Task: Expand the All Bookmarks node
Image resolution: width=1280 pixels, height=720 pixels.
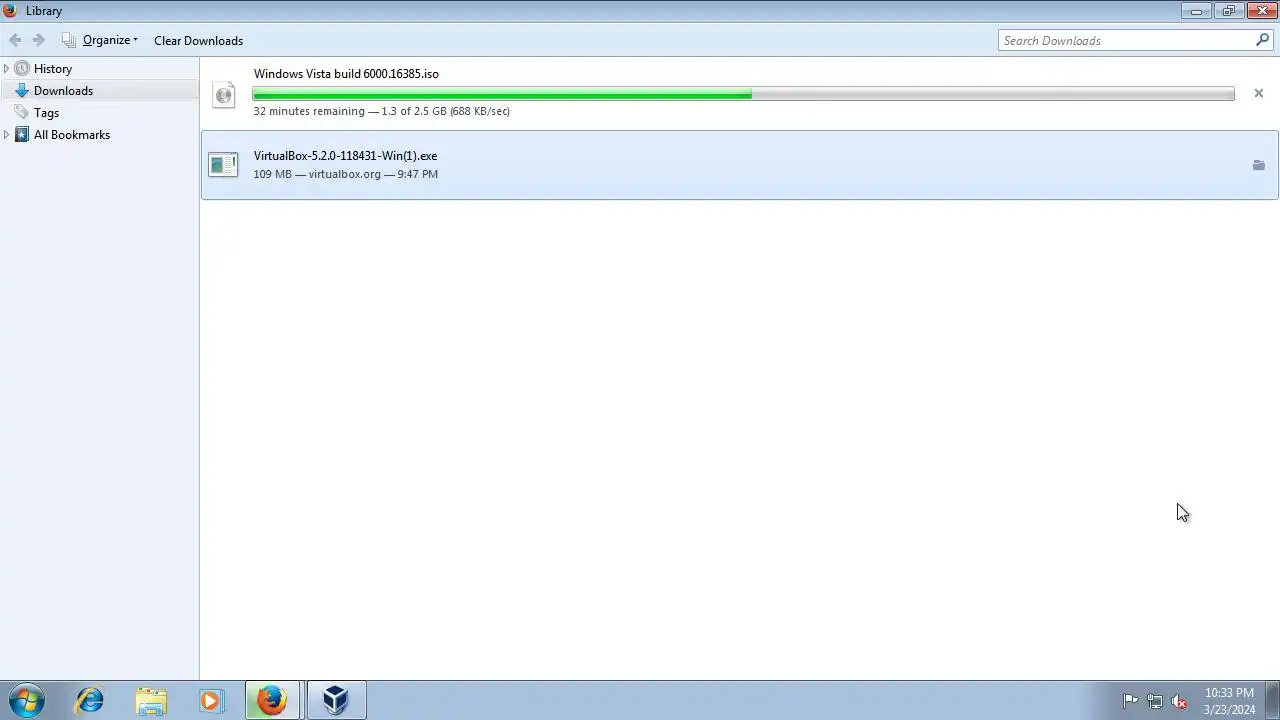Action: (x=7, y=134)
